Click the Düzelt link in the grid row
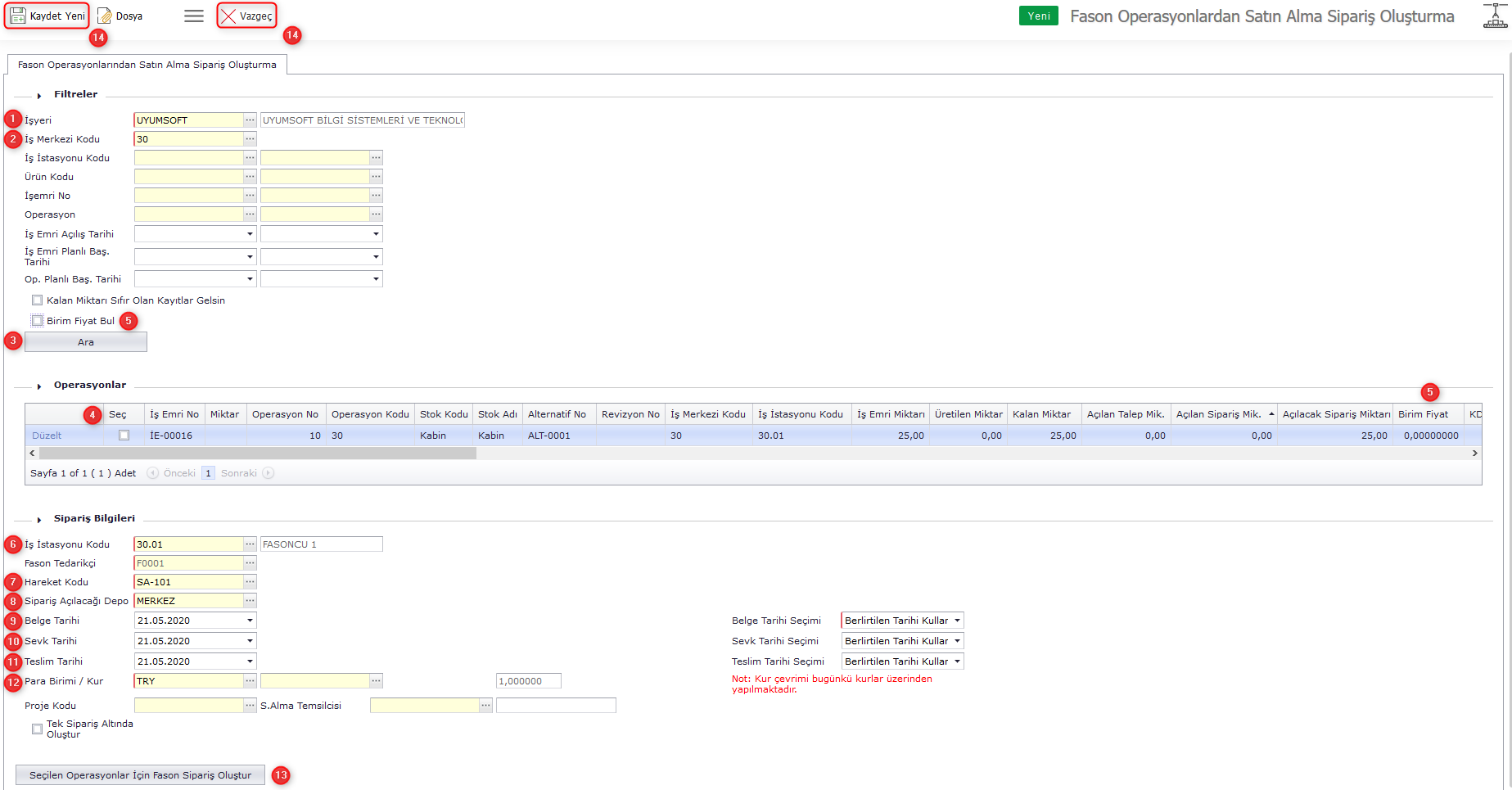 (x=47, y=436)
